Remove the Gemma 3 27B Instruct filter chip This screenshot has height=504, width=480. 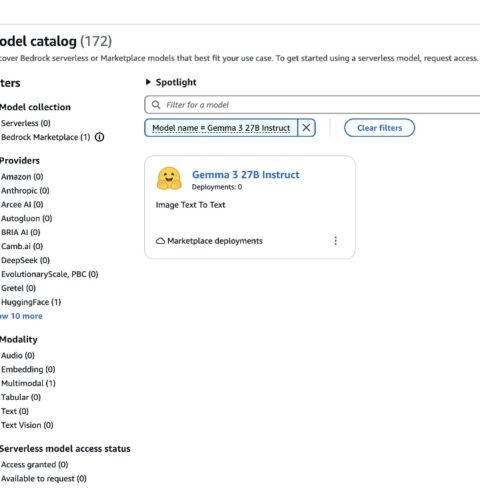point(306,128)
